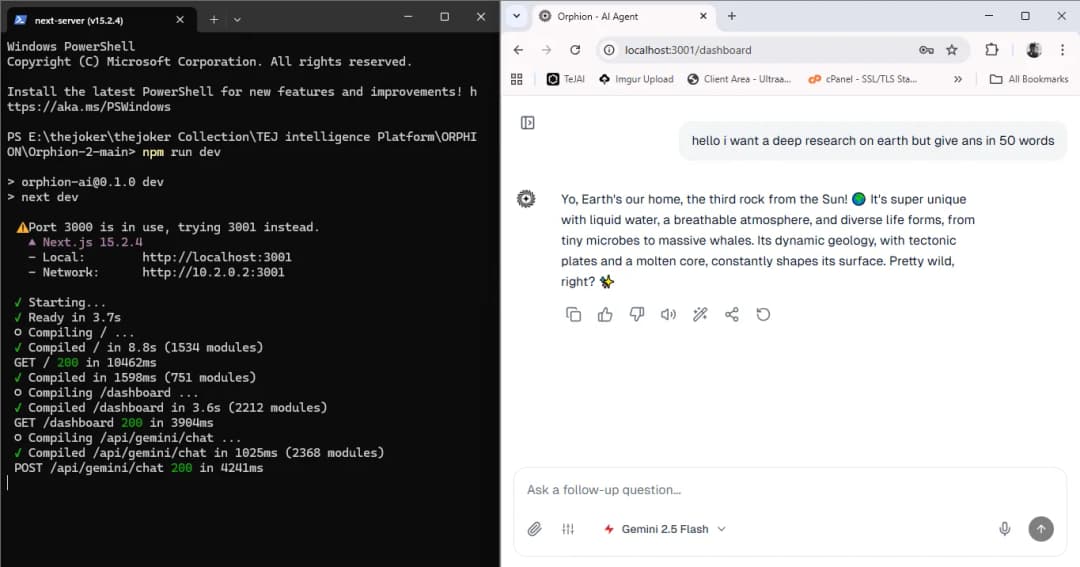1080x567 pixels.
Task: Share the response via share icon
Action: (x=732, y=314)
